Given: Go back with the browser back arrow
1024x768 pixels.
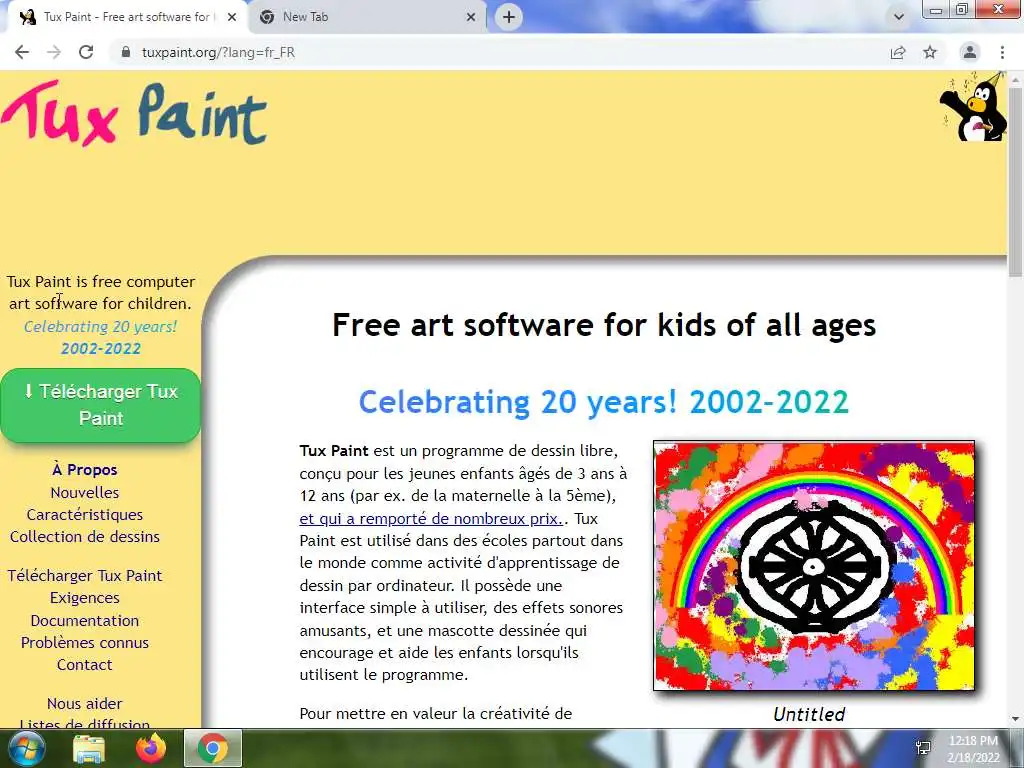Looking at the screenshot, I should click(x=22, y=52).
